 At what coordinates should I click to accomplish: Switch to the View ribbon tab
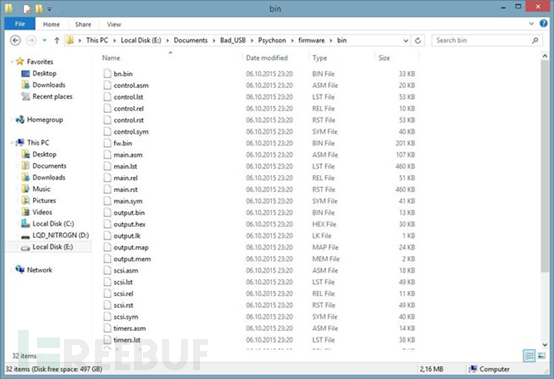[114, 24]
